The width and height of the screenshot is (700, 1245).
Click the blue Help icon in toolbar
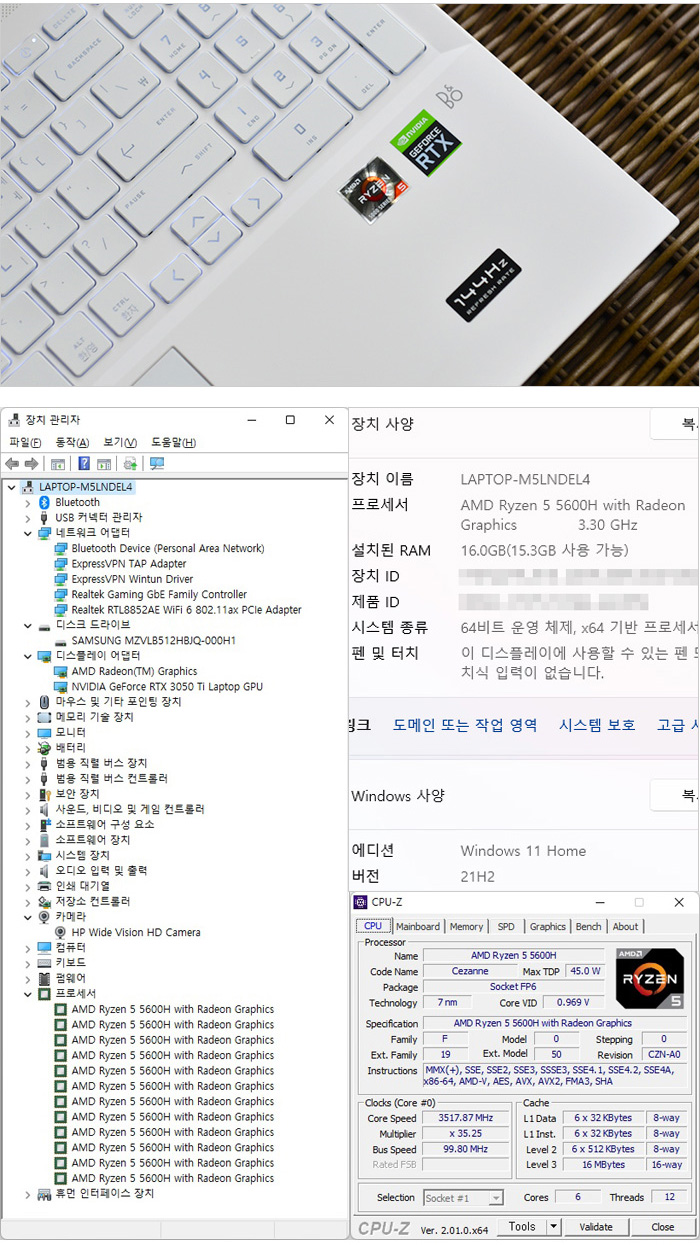coord(84,464)
